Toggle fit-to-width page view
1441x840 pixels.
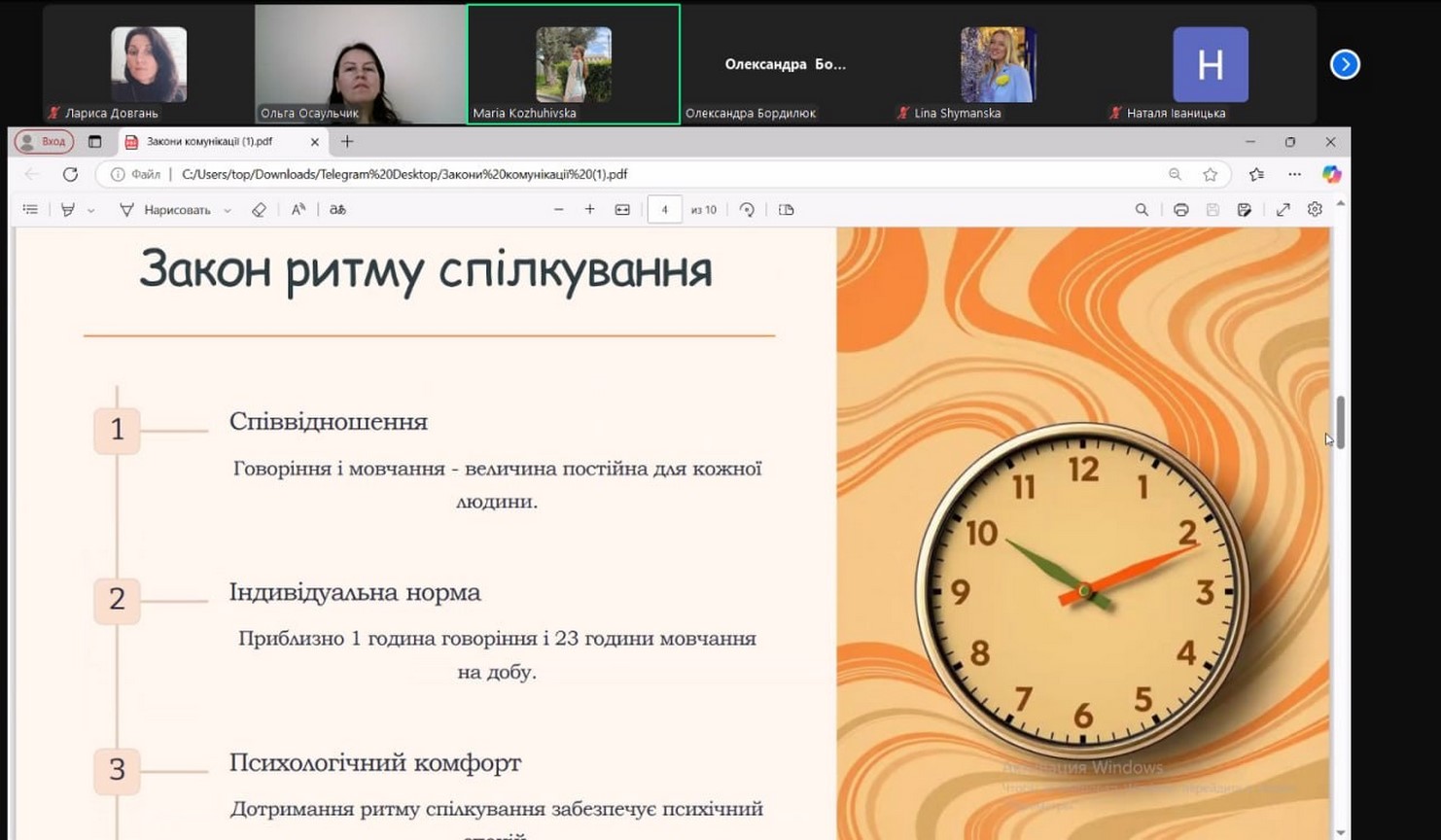coord(622,210)
